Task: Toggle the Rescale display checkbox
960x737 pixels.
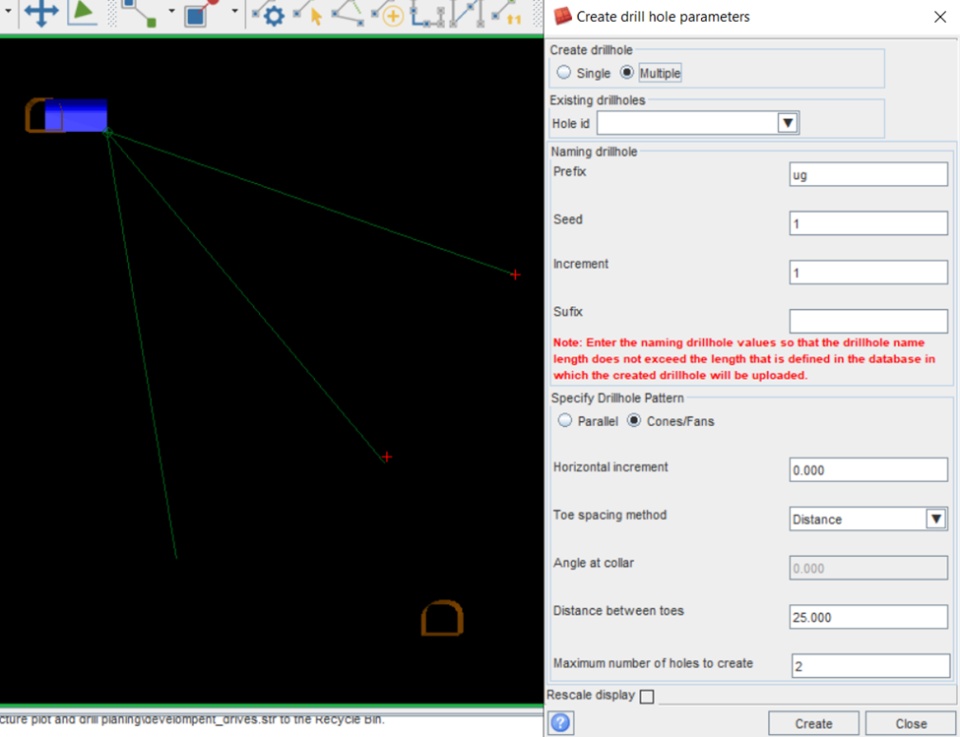Action: click(x=647, y=696)
